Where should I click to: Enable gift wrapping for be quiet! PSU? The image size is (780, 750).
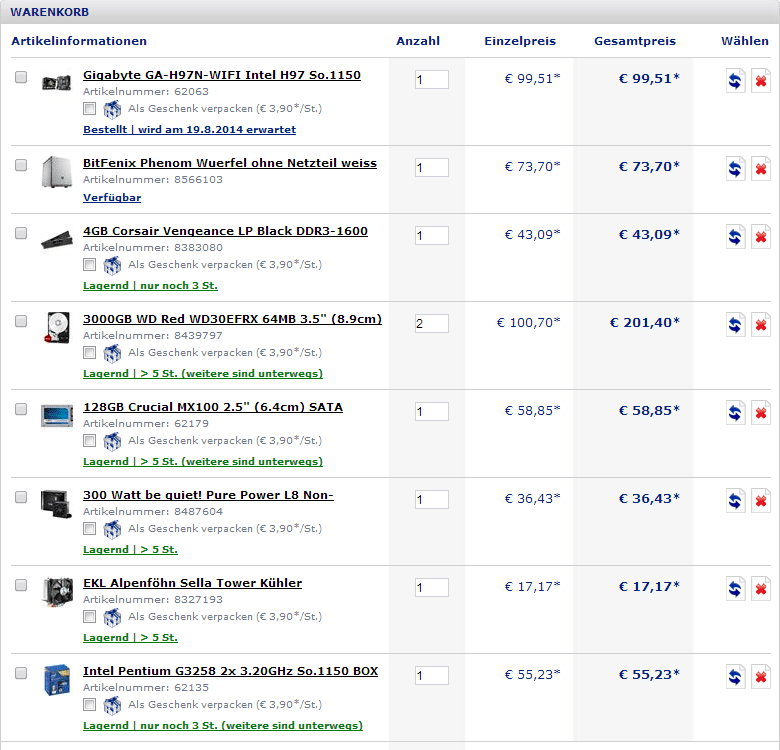coord(90,529)
